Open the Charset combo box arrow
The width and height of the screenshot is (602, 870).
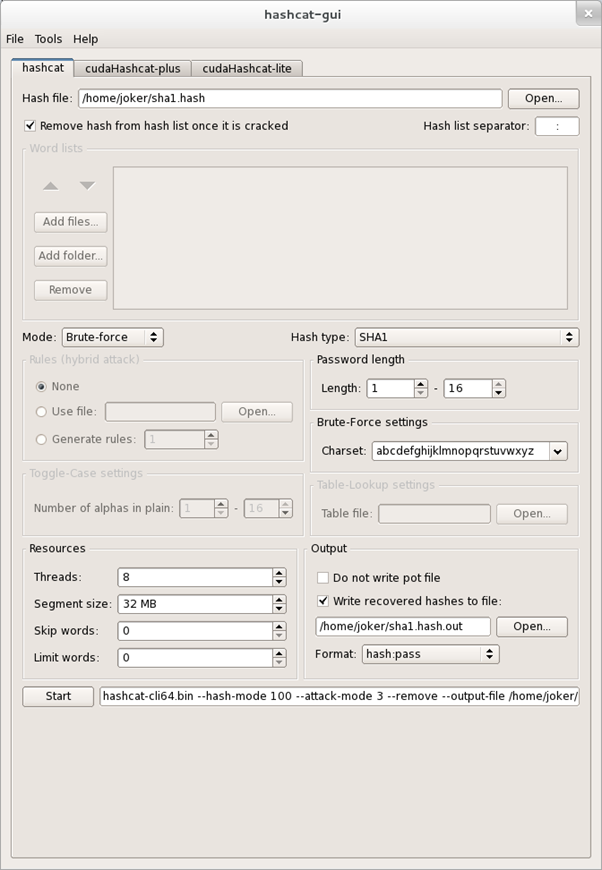pos(557,451)
